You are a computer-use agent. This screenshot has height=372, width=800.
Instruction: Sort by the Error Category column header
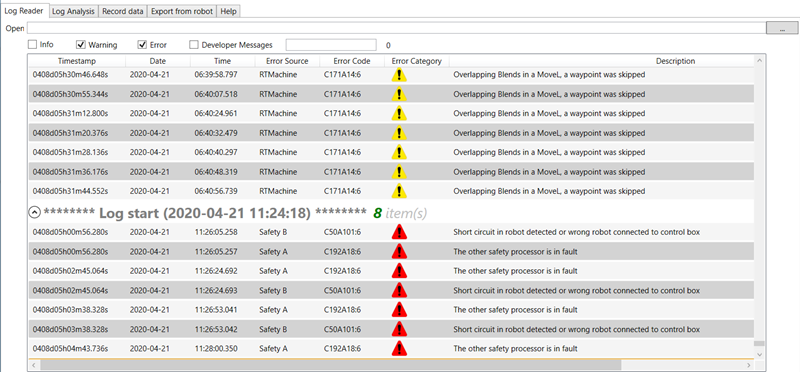coord(416,61)
